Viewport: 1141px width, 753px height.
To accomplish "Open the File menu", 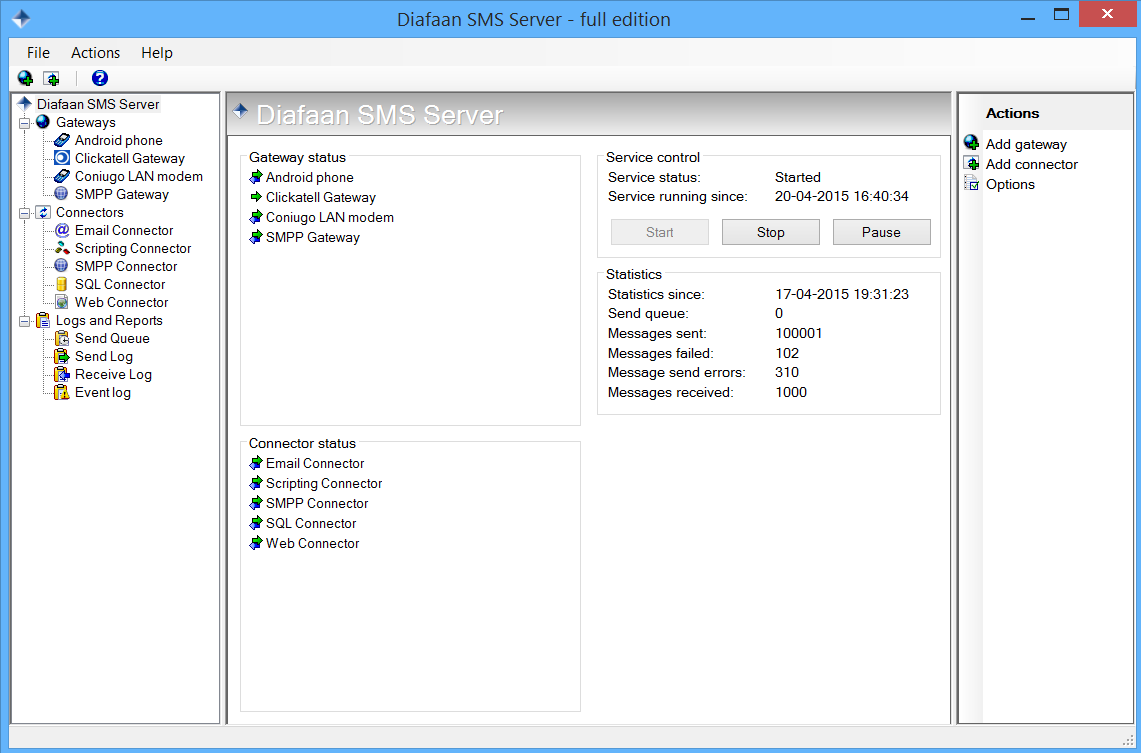I will click(x=38, y=52).
